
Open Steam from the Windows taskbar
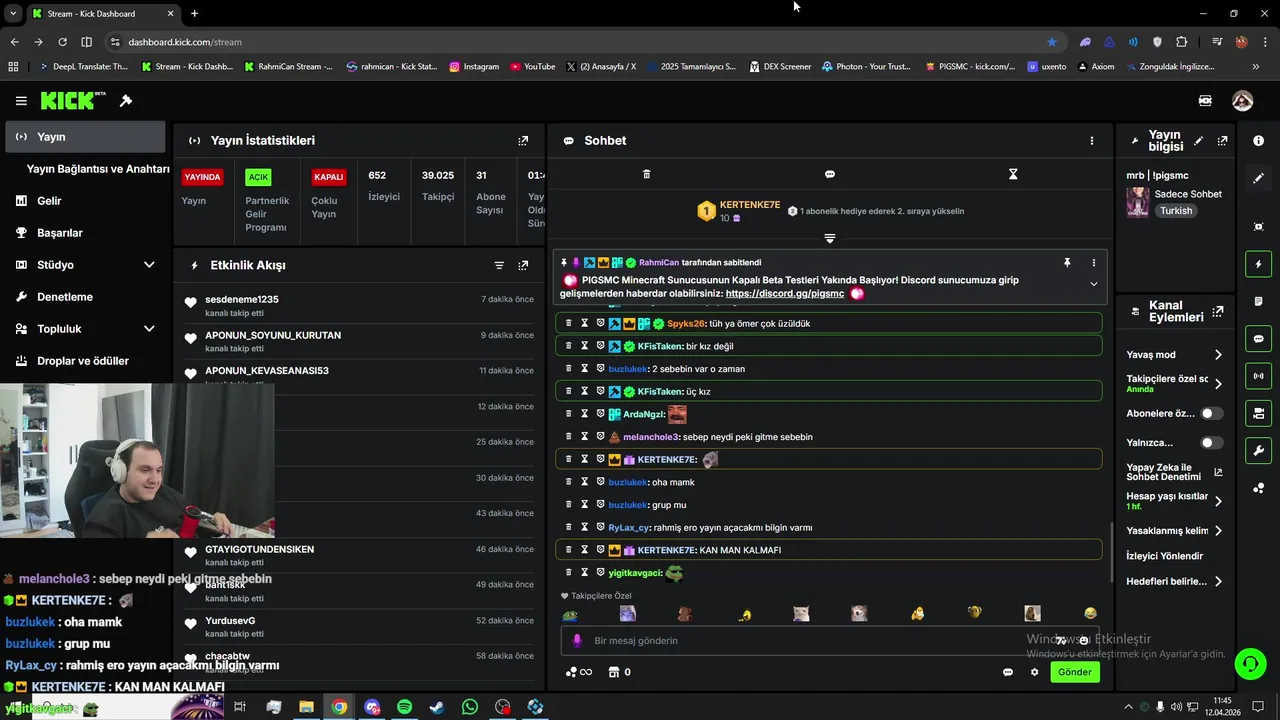[x=437, y=707]
